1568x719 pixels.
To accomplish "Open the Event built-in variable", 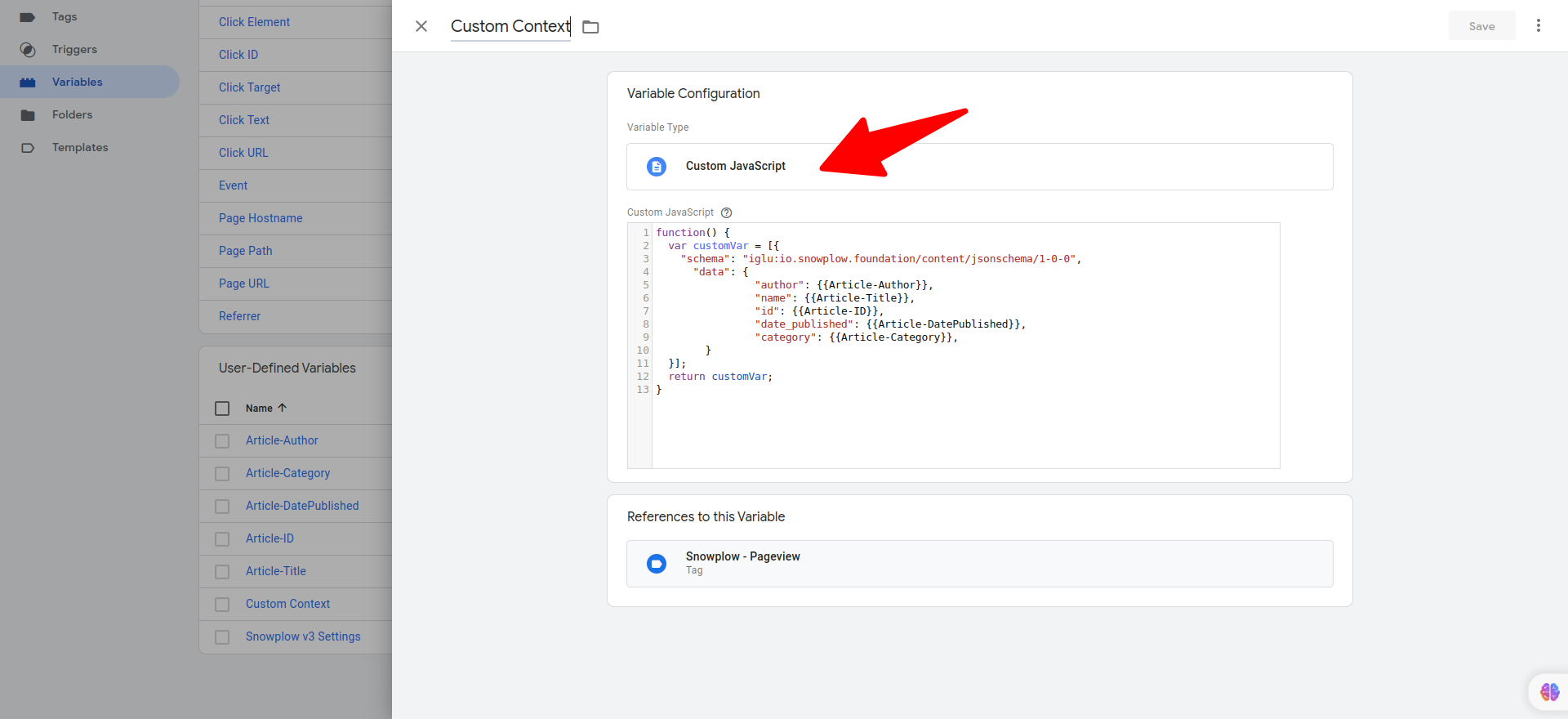I will [x=233, y=185].
